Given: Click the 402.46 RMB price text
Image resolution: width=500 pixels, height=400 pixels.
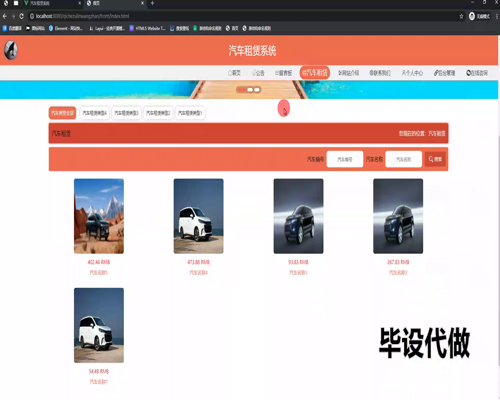Looking at the screenshot, I should [99, 262].
